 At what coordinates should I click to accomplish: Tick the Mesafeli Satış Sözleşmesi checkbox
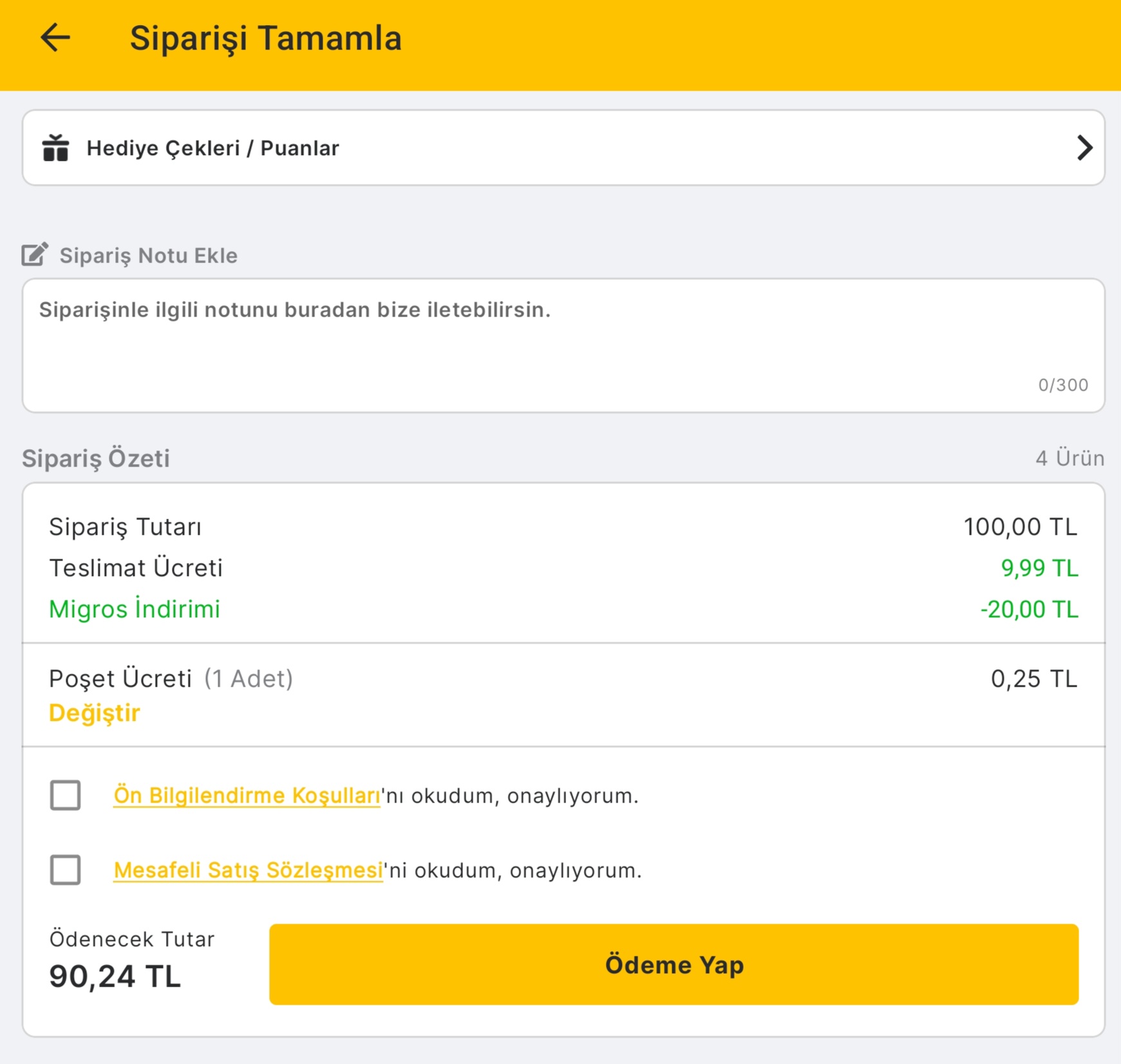pos(66,870)
